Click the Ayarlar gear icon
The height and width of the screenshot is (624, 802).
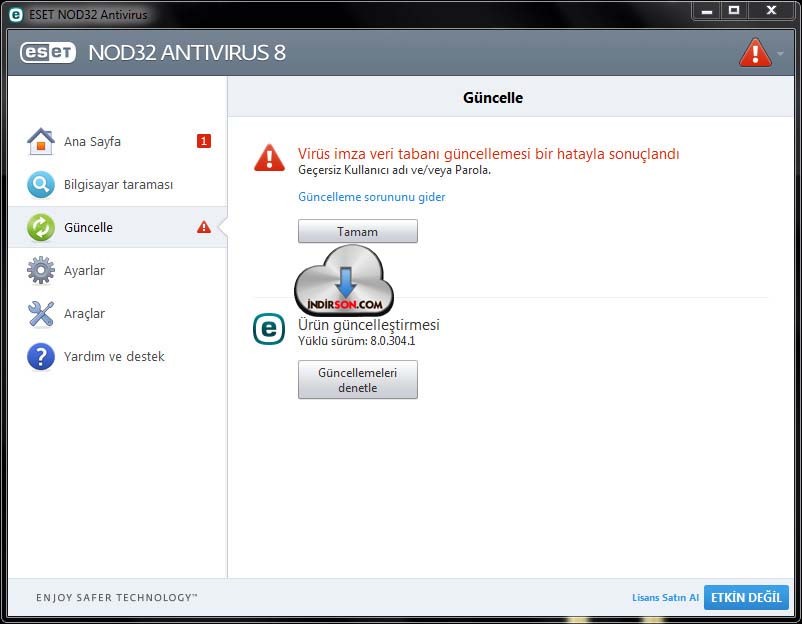(x=41, y=270)
